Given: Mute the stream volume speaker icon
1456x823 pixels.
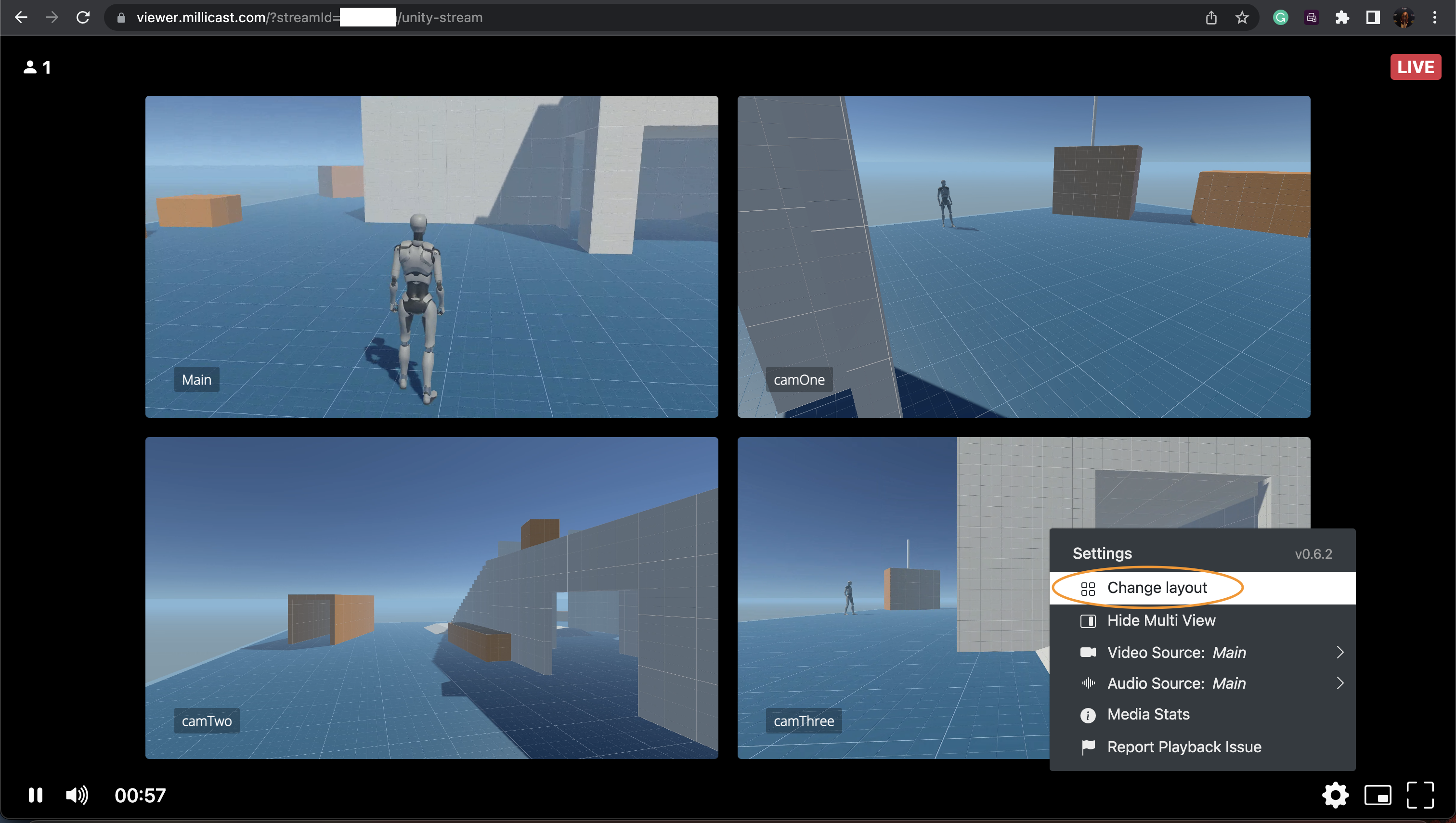Looking at the screenshot, I should 77,795.
